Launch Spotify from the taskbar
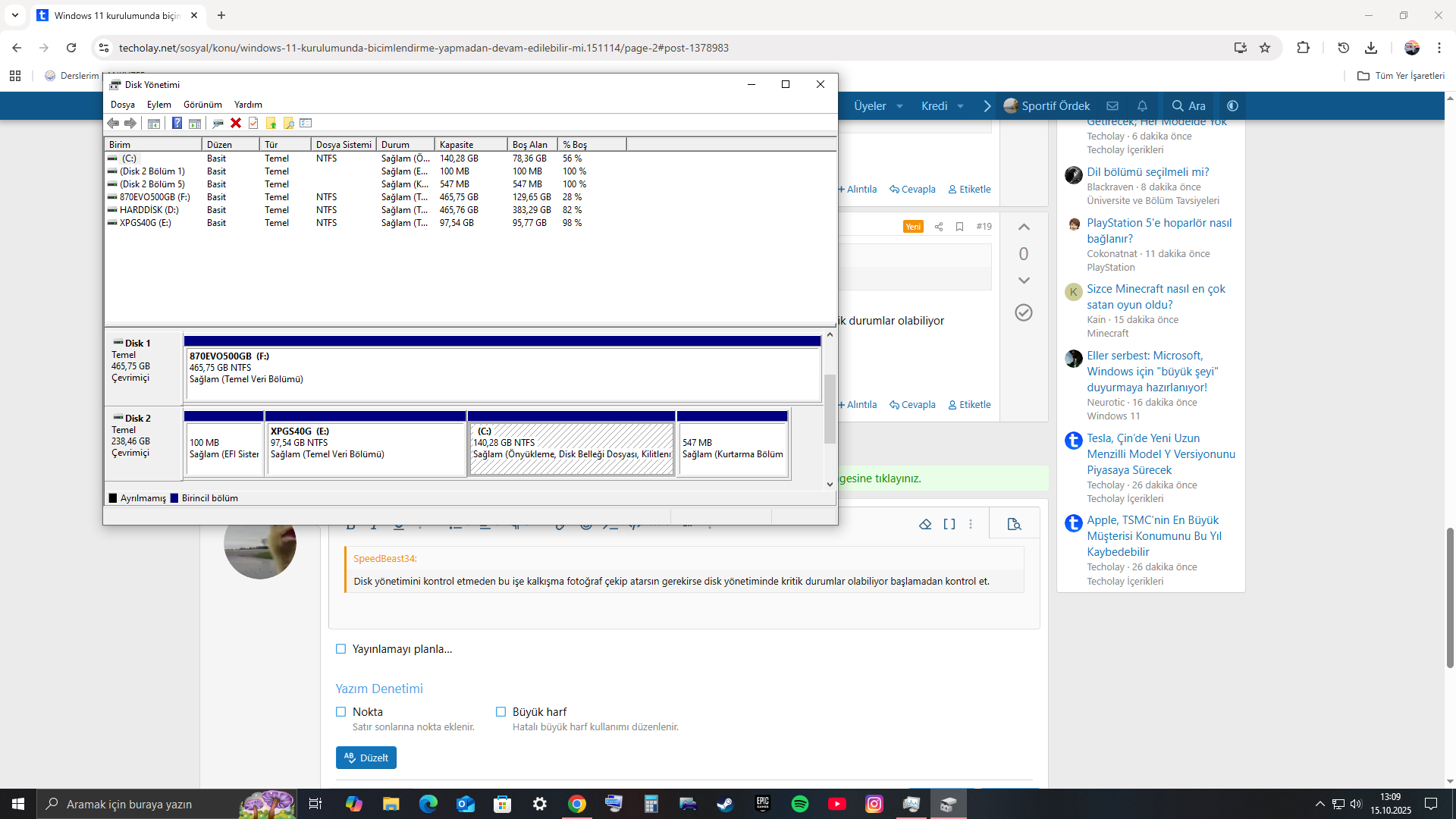The width and height of the screenshot is (1456, 819). coord(800,804)
